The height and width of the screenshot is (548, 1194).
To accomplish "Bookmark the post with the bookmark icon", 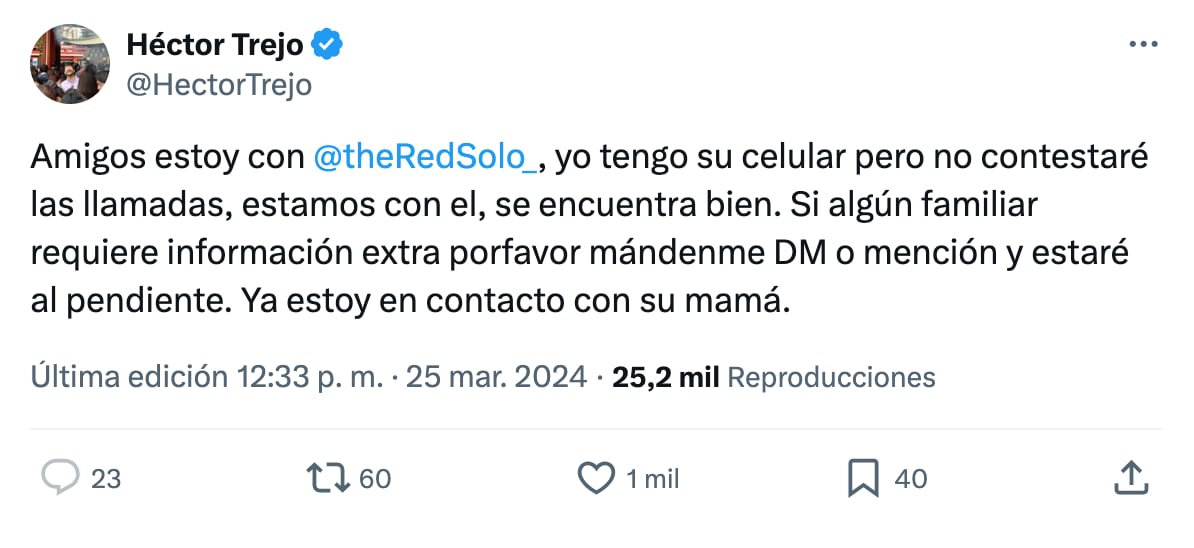I will 862,479.
